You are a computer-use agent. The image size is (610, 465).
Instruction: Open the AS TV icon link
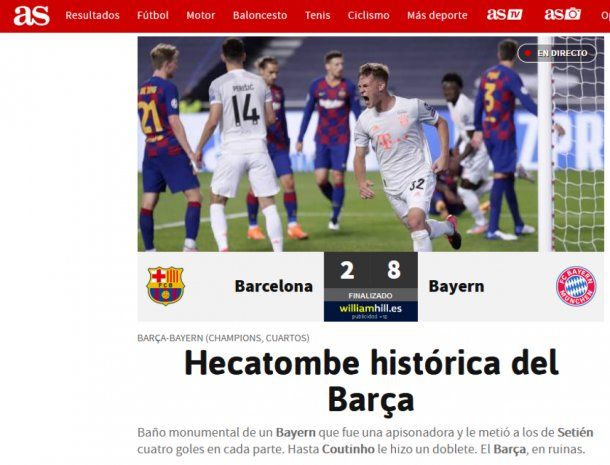coord(504,15)
